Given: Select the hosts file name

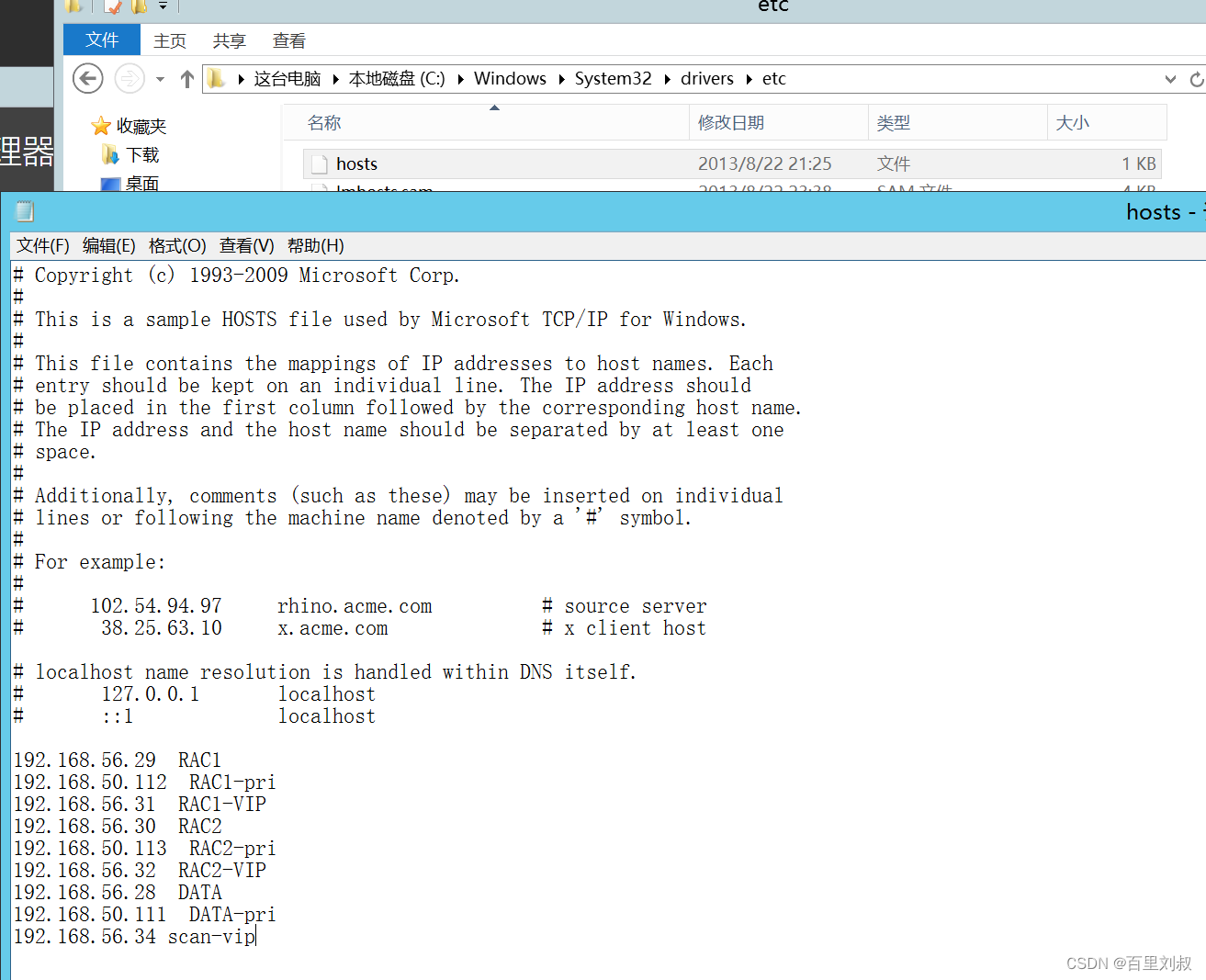Looking at the screenshot, I should coord(356,163).
